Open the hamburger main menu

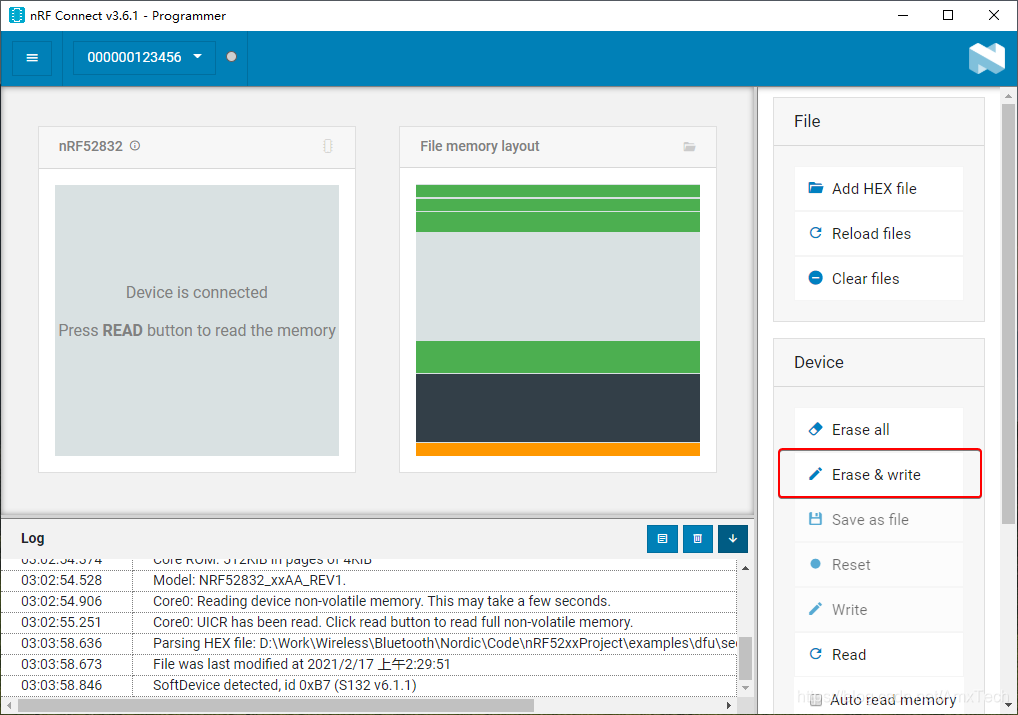coord(32,58)
